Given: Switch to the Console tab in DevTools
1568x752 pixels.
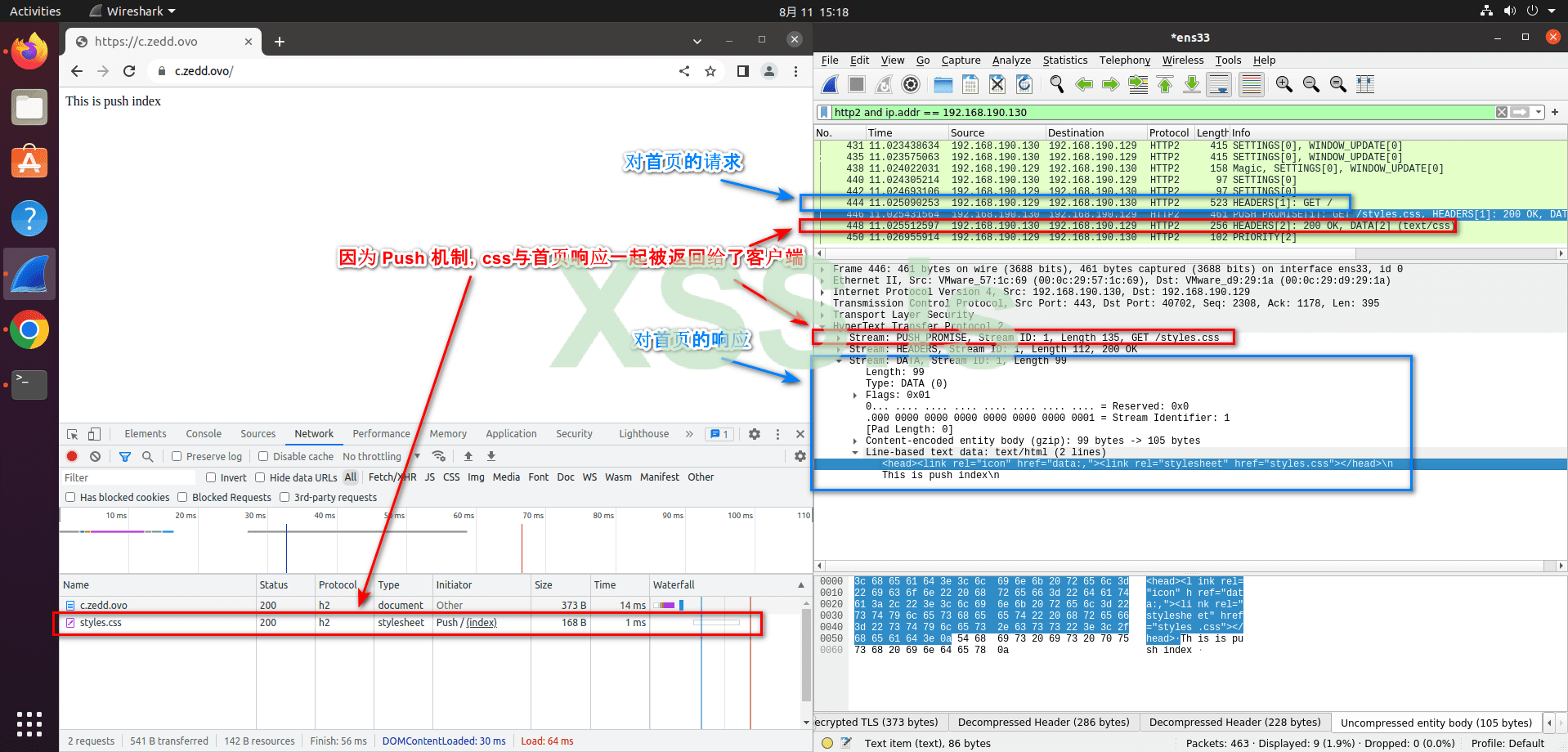Looking at the screenshot, I should point(204,434).
